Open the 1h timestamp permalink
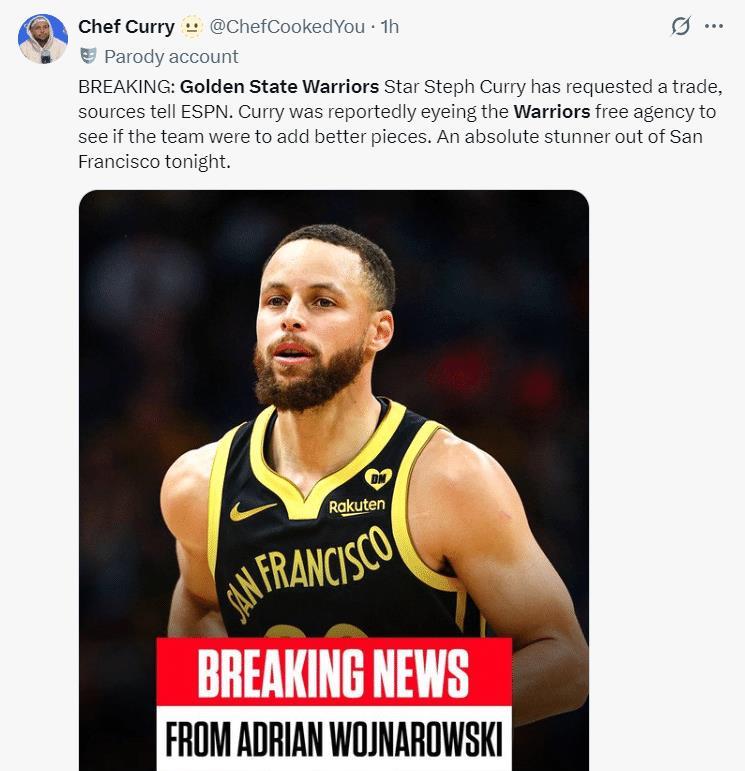Viewport: 745px width, 771px height. [x=390, y=27]
